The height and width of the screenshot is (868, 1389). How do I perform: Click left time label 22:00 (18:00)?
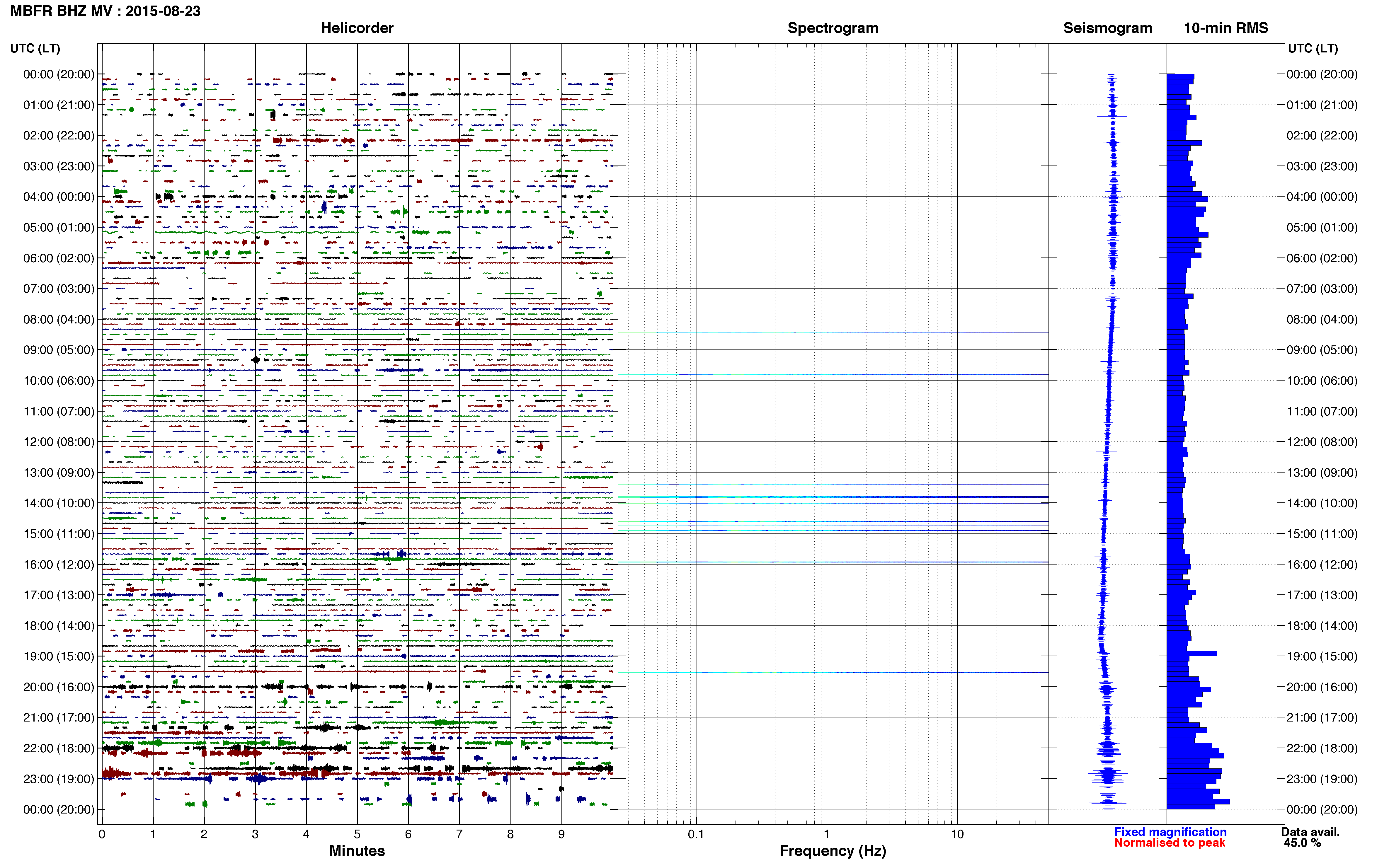tap(59, 748)
